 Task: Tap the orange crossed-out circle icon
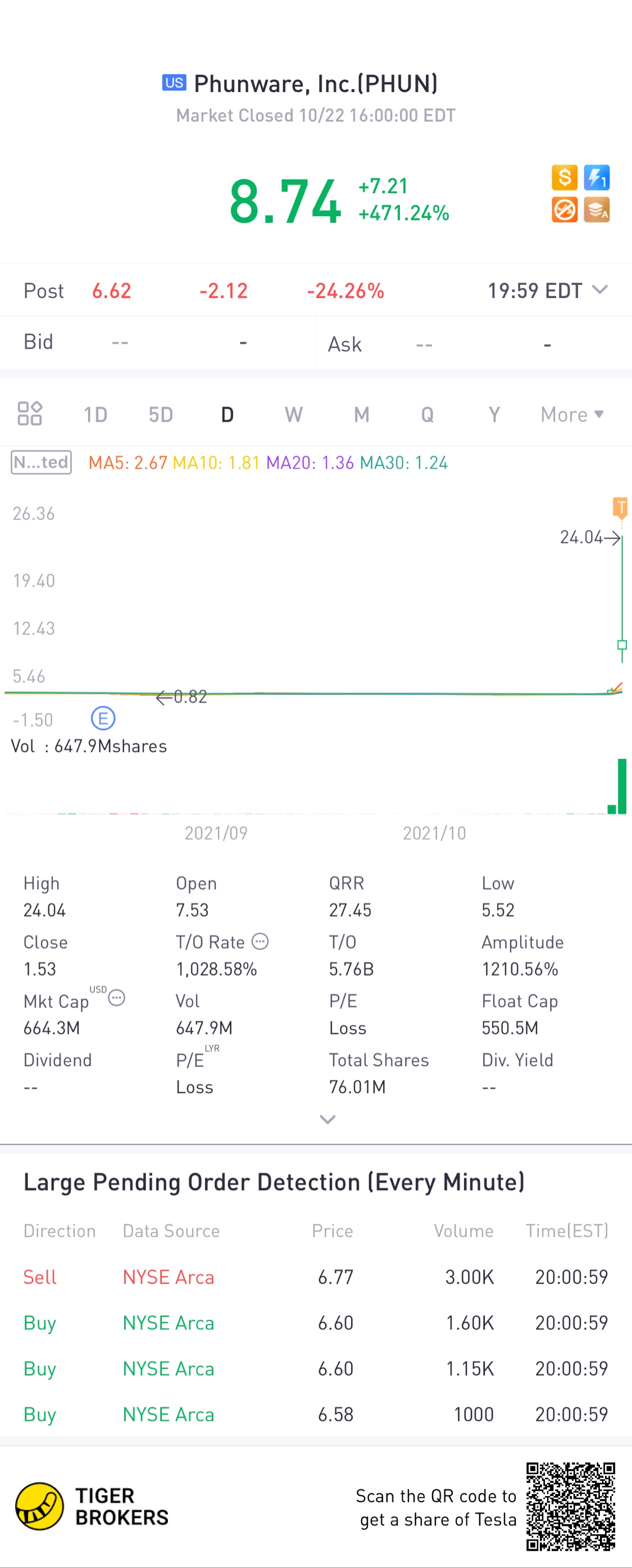[x=565, y=210]
